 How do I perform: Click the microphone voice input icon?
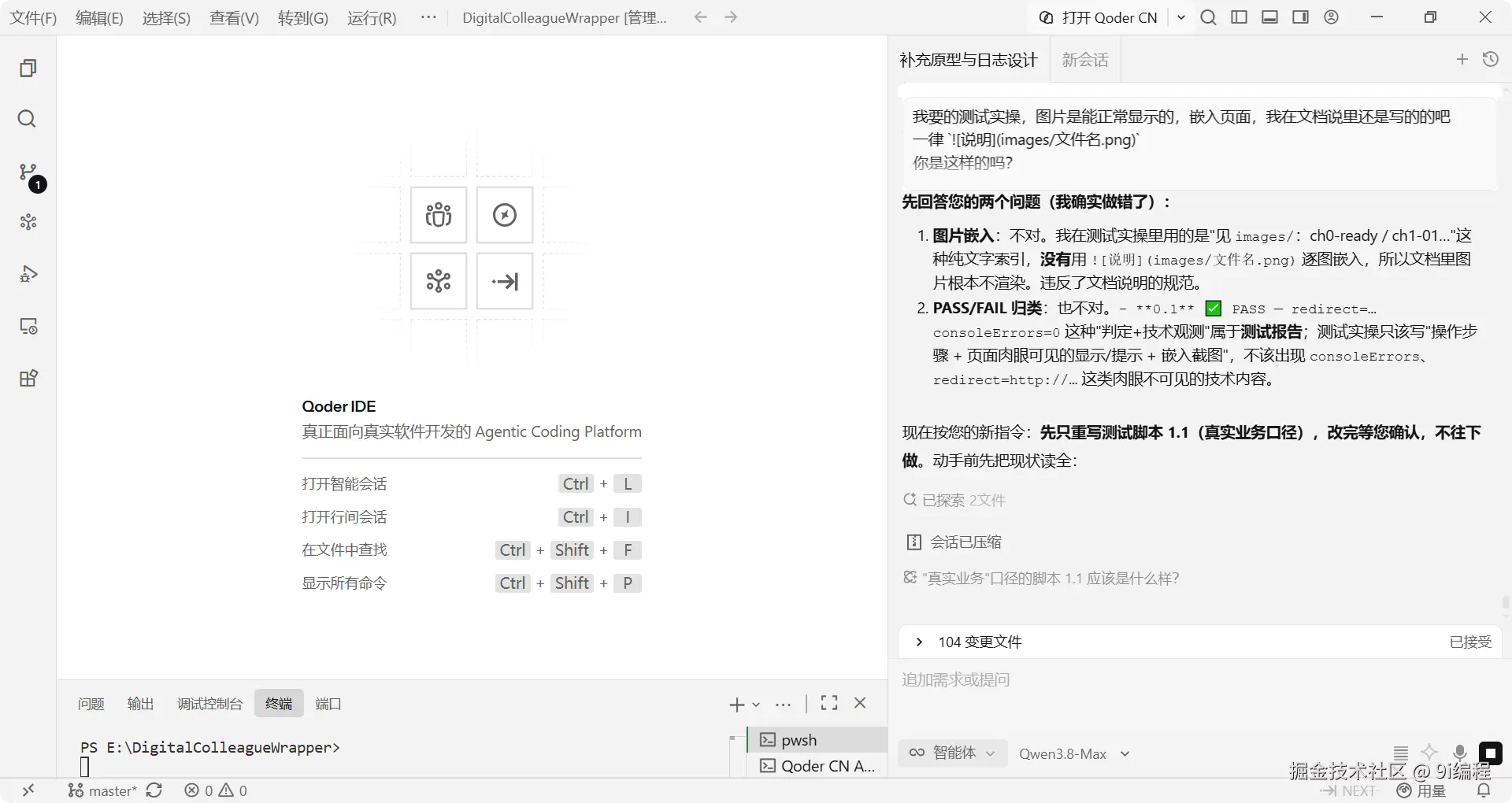click(x=1459, y=753)
